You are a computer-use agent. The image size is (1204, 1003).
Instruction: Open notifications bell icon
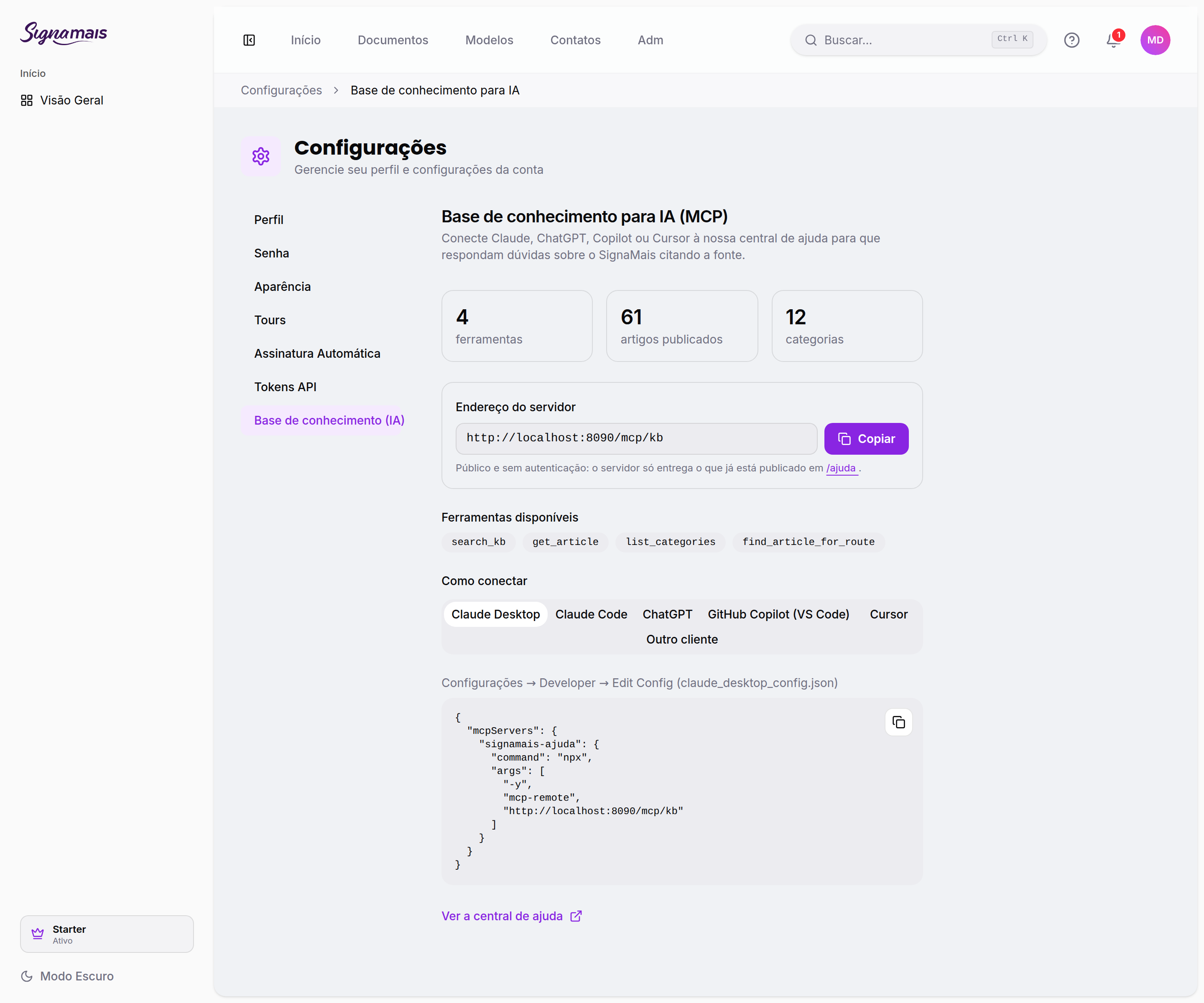point(1113,40)
